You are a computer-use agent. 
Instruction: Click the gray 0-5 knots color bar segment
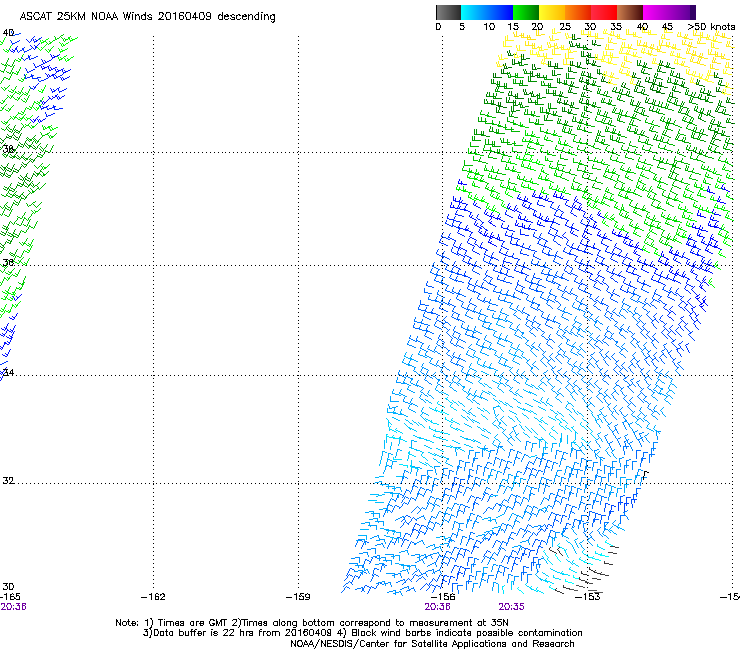click(x=448, y=12)
